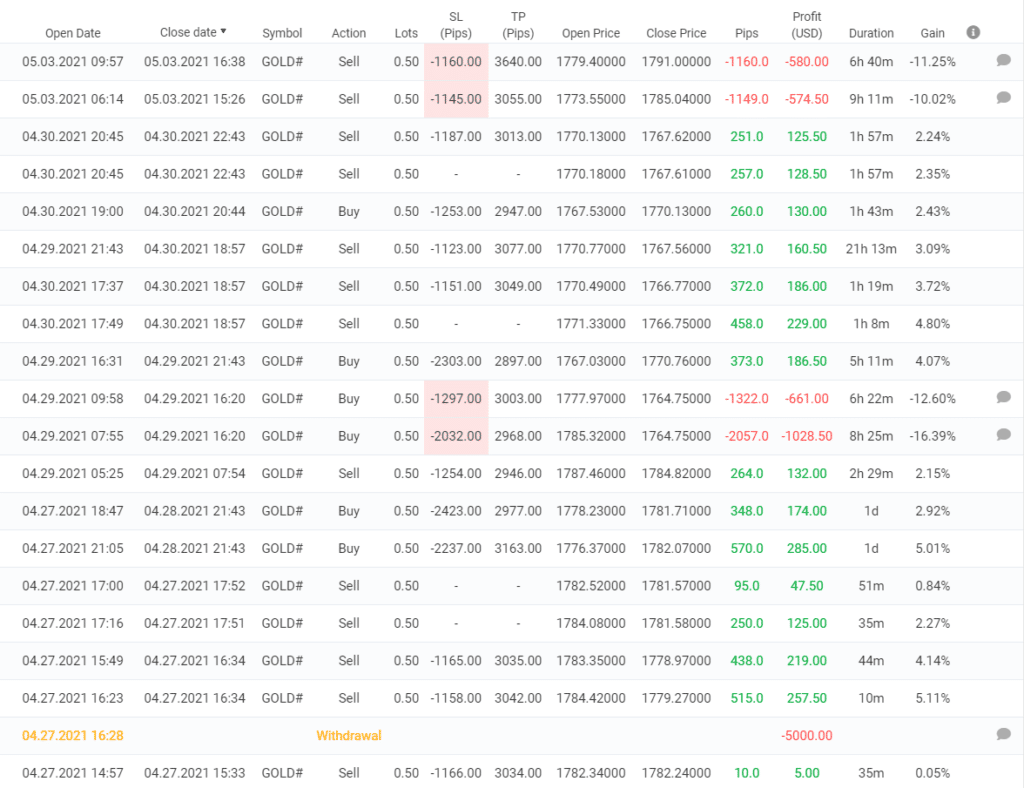View comment on the 05.03.2021 09:57 sell trade
The height and width of the screenshot is (788, 1024).
(1004, 62)
